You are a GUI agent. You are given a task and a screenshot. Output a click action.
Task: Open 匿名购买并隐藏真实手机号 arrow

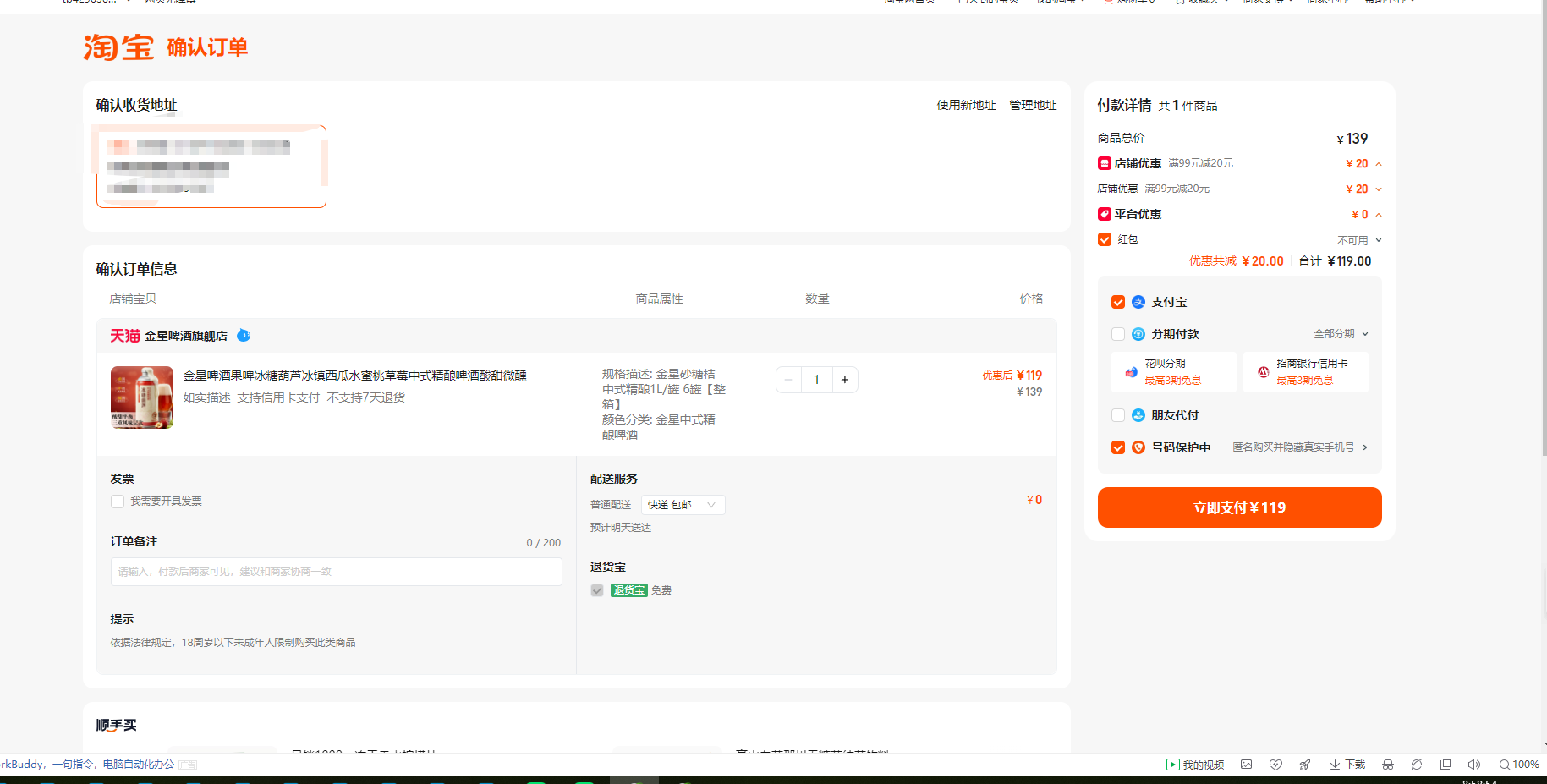tap(1365, 447)
